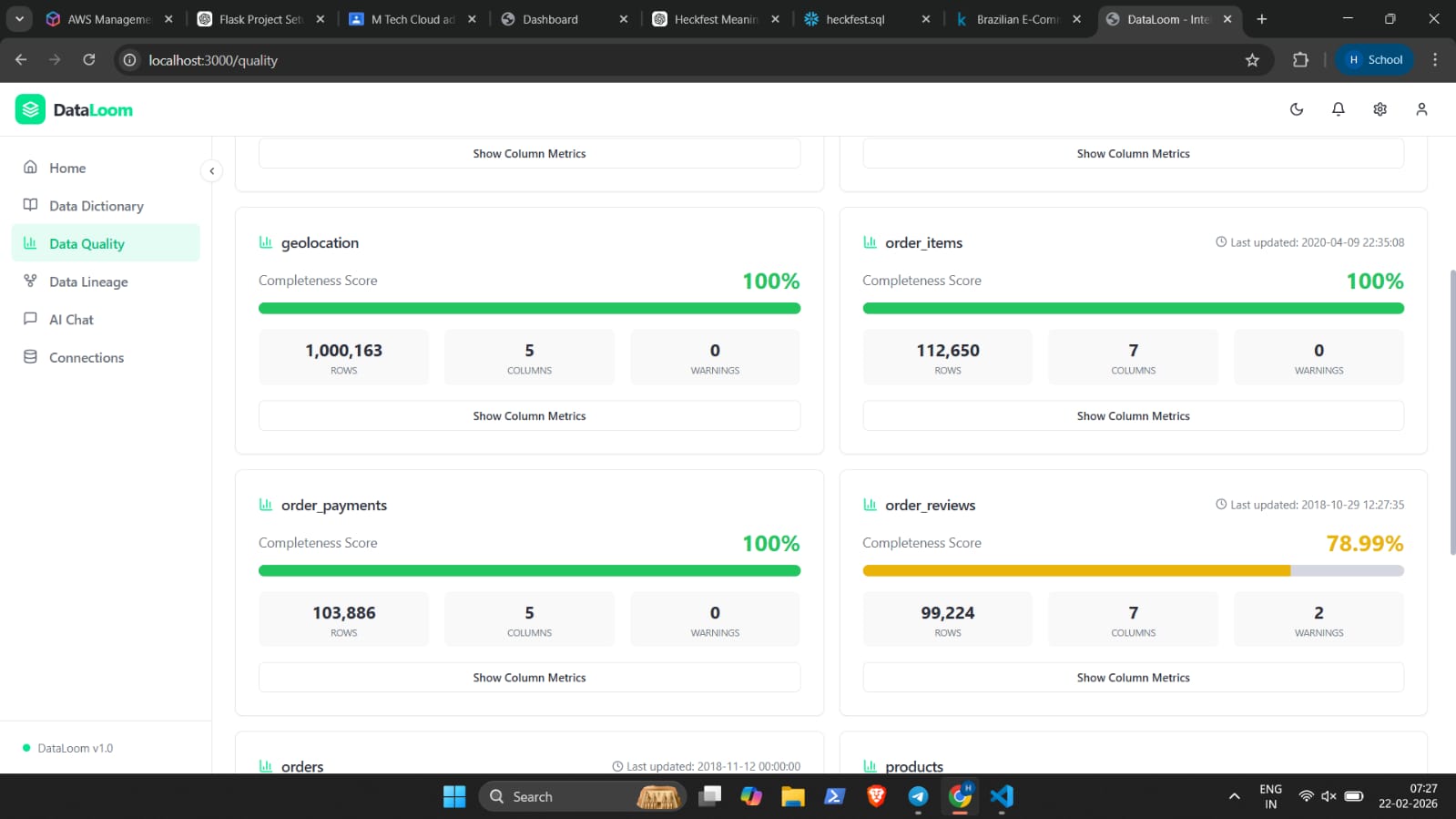Open VS Code from taskbar
Screen dimensions: 1456x819
point(1002,796)
